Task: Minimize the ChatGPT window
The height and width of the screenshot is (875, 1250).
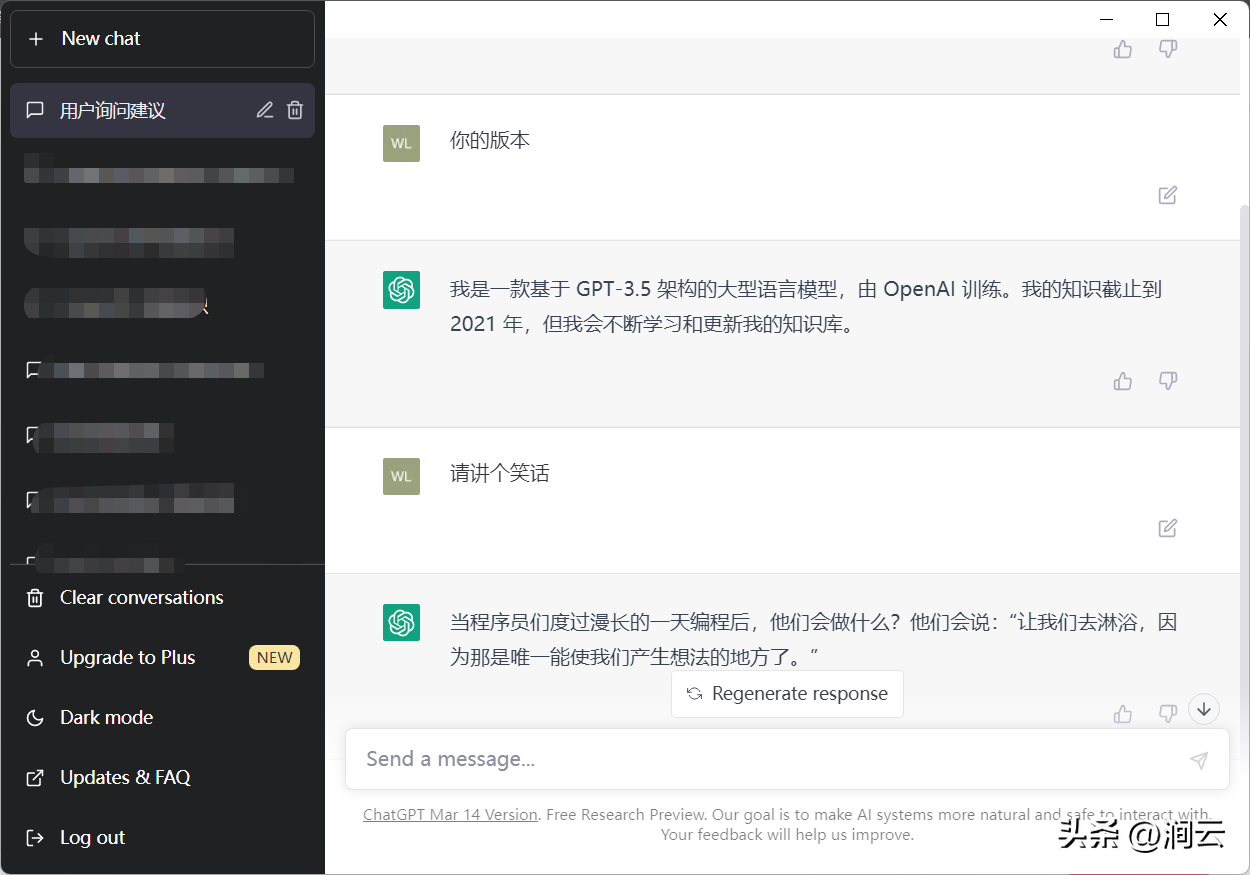Action: 1106,19
